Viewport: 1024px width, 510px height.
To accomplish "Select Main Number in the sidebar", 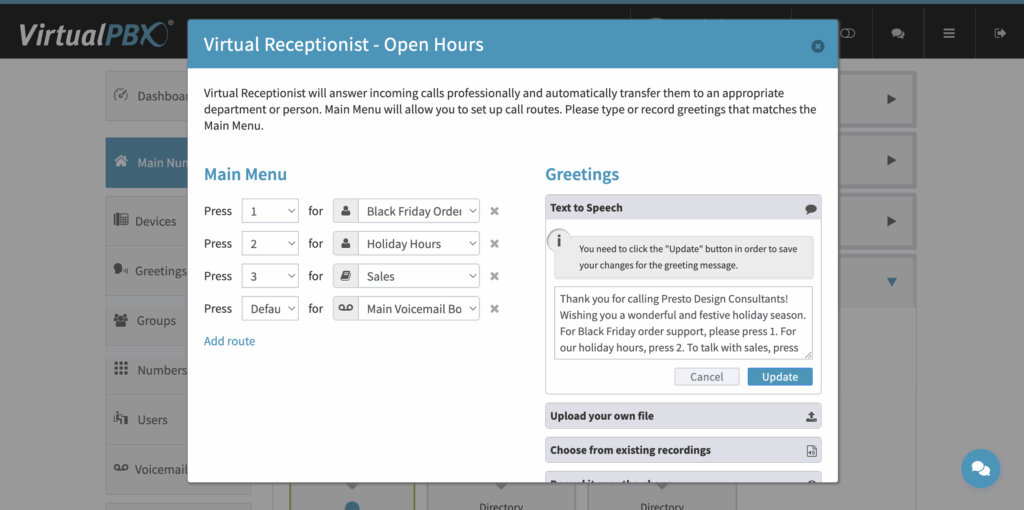I will [147, 162].
